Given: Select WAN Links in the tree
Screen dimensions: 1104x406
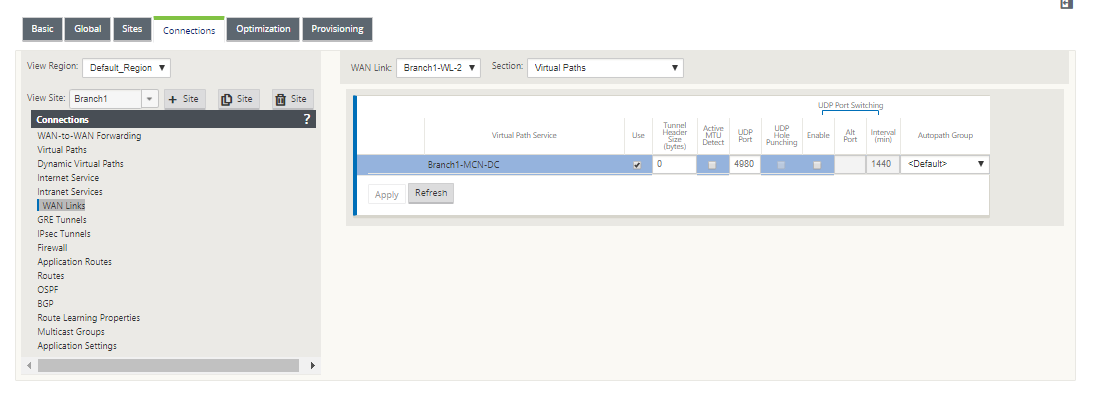Looking at the screenshot, I should tap(63, 205).
